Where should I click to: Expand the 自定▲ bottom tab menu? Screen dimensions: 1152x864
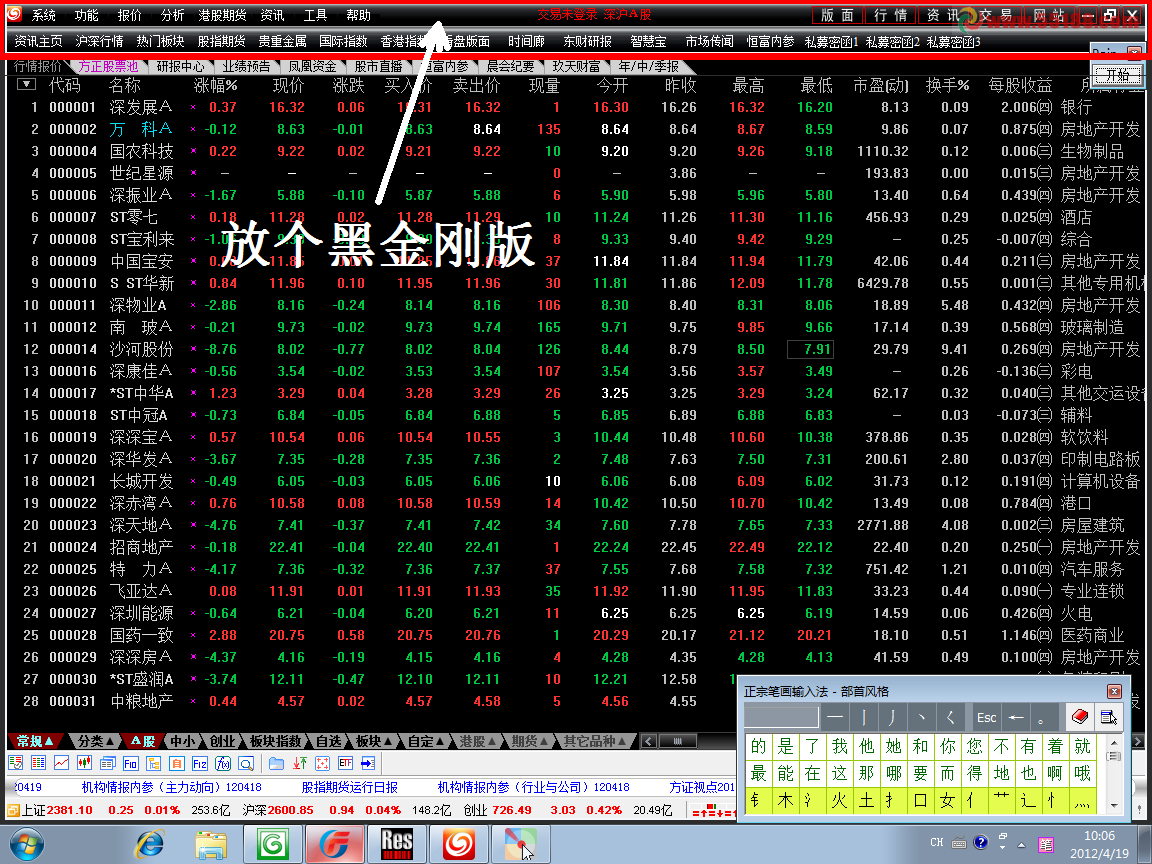(x=425, y=741)
